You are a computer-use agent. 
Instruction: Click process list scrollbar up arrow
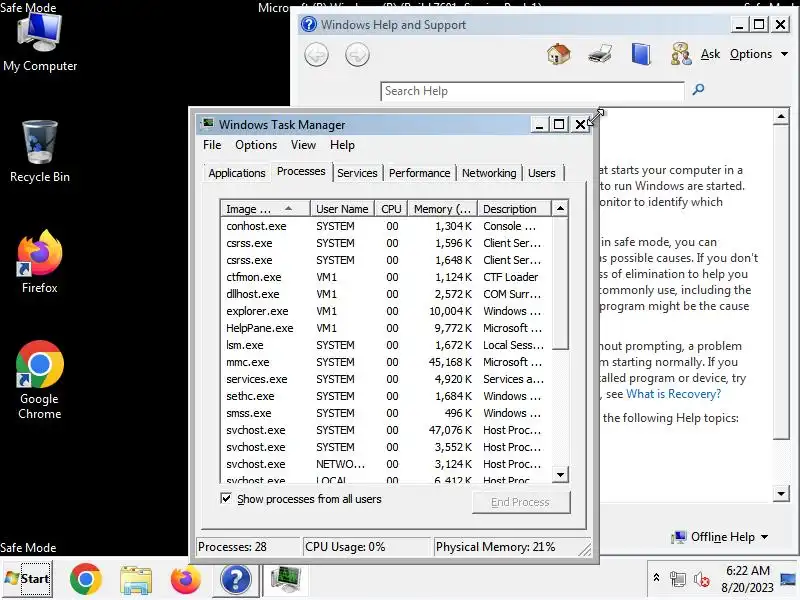click(x=560, y=208)
